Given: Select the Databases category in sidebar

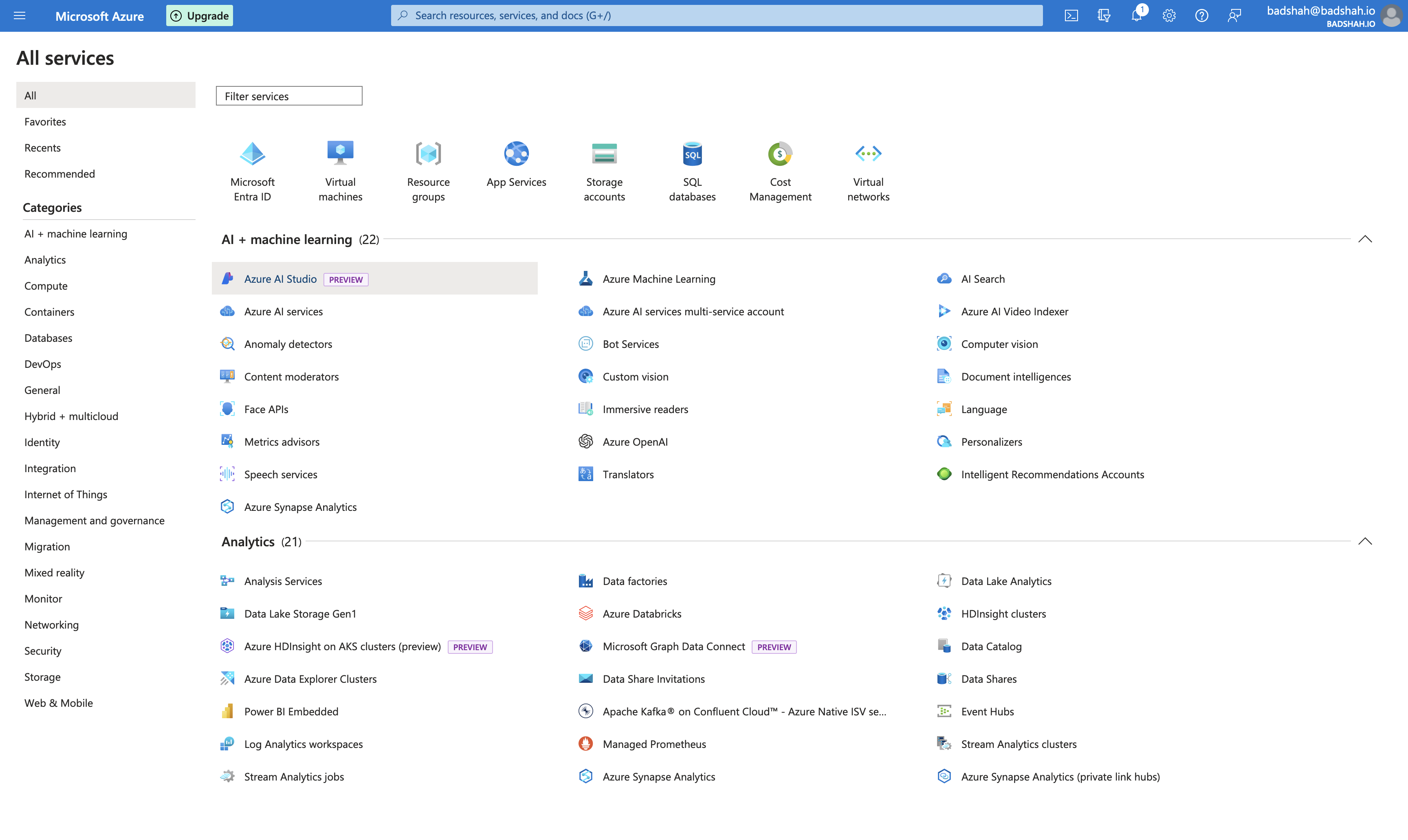Looking at the screenshot, I should coord(48,337).
